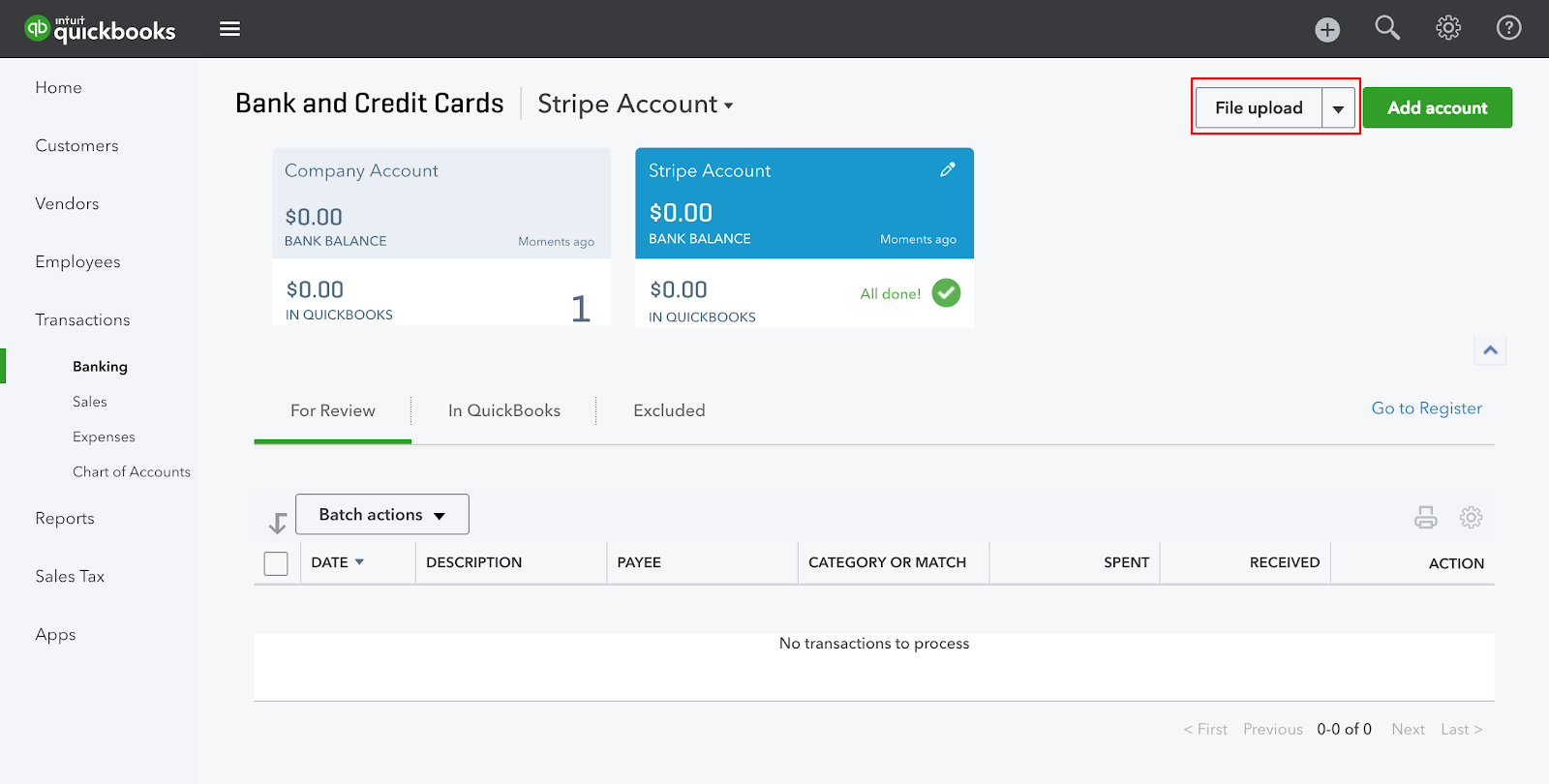Go to Home in sidebar
This screenshot has height=784, width=1549.
tap(58, 88)
